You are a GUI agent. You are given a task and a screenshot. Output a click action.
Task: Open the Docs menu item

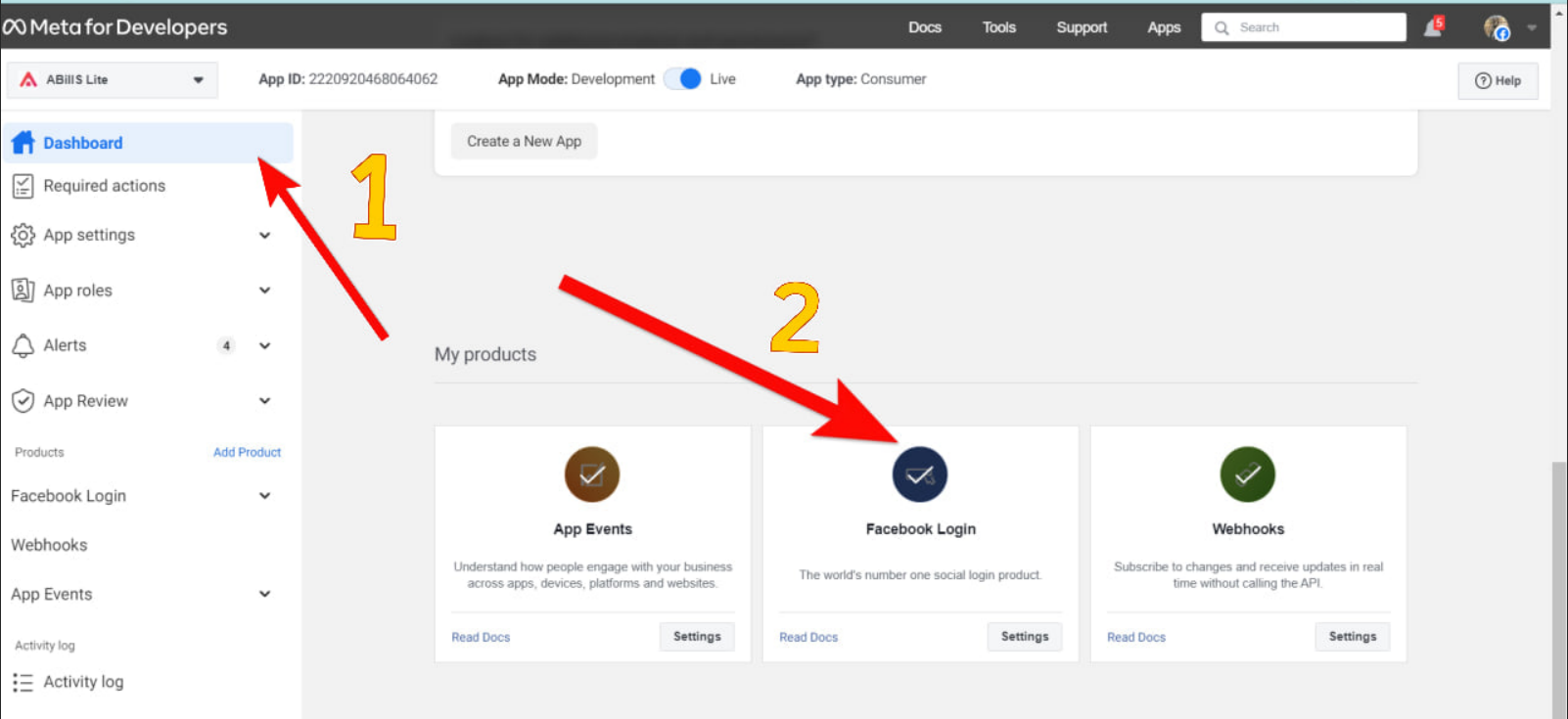924,27
